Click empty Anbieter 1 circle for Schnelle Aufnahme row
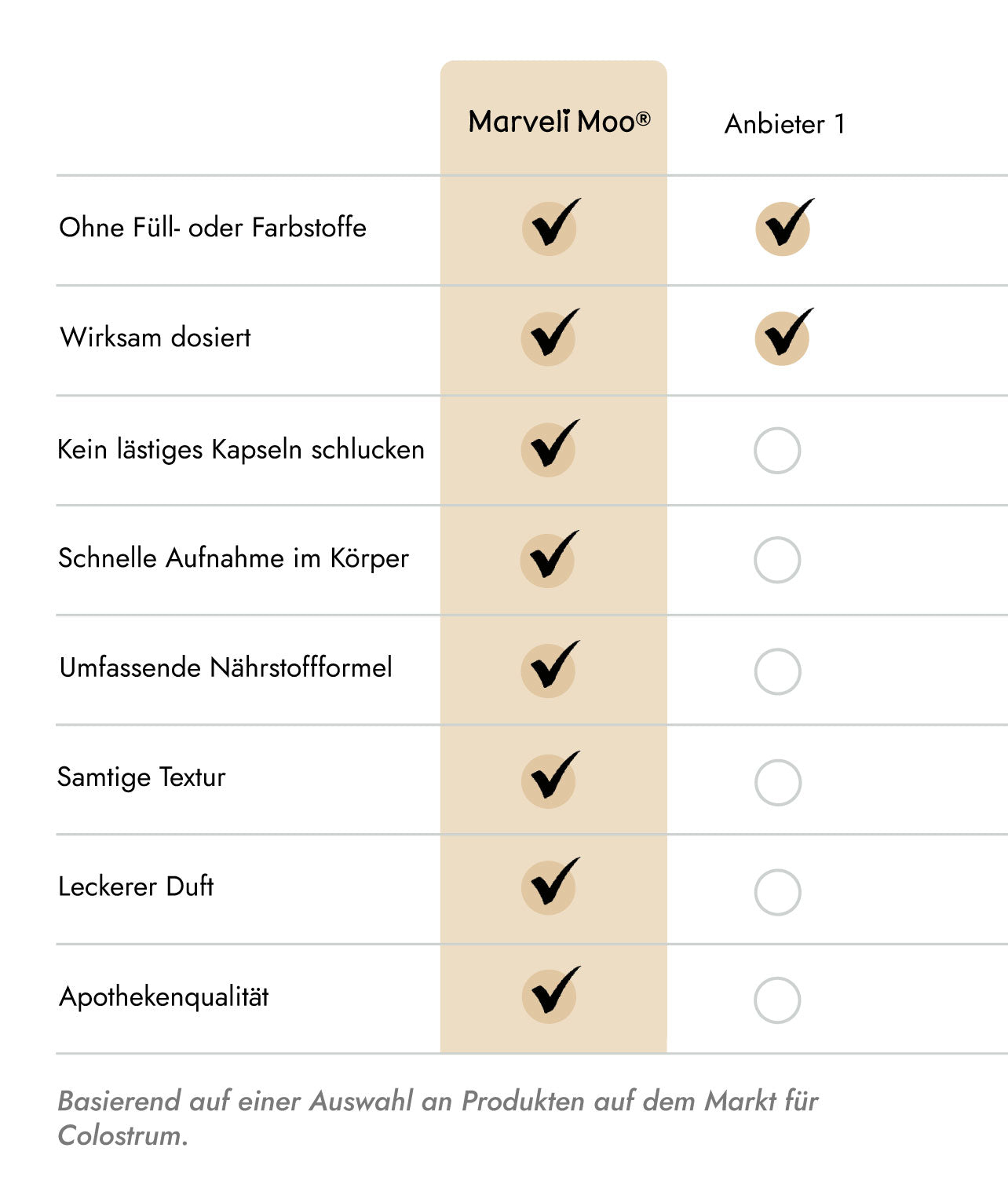This screenshot has width=1008, height=1188. coord(777,560)
